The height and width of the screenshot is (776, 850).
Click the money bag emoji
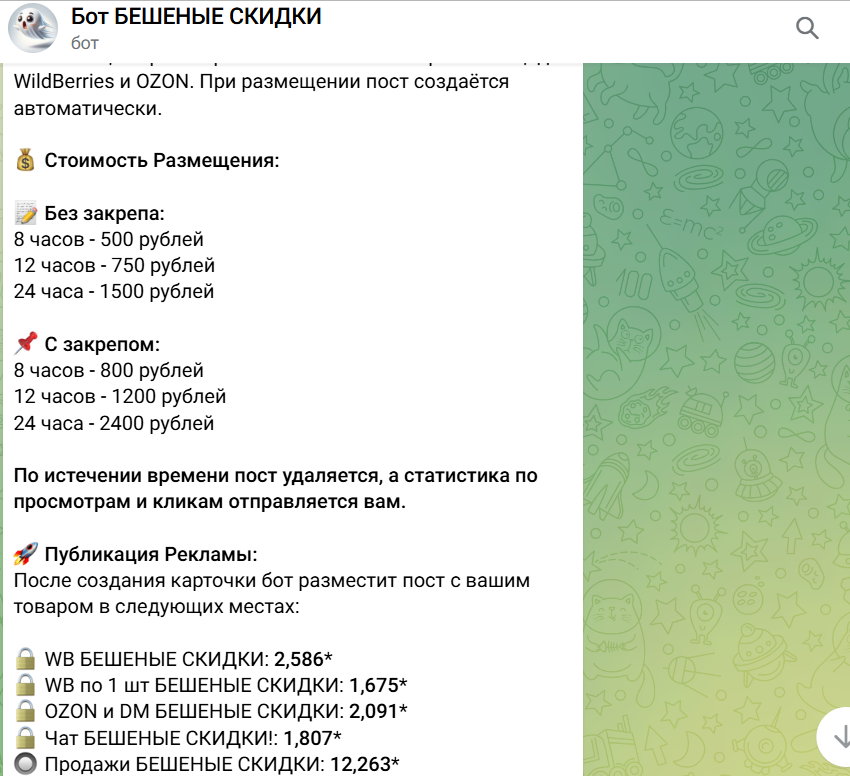click(26, 161)
